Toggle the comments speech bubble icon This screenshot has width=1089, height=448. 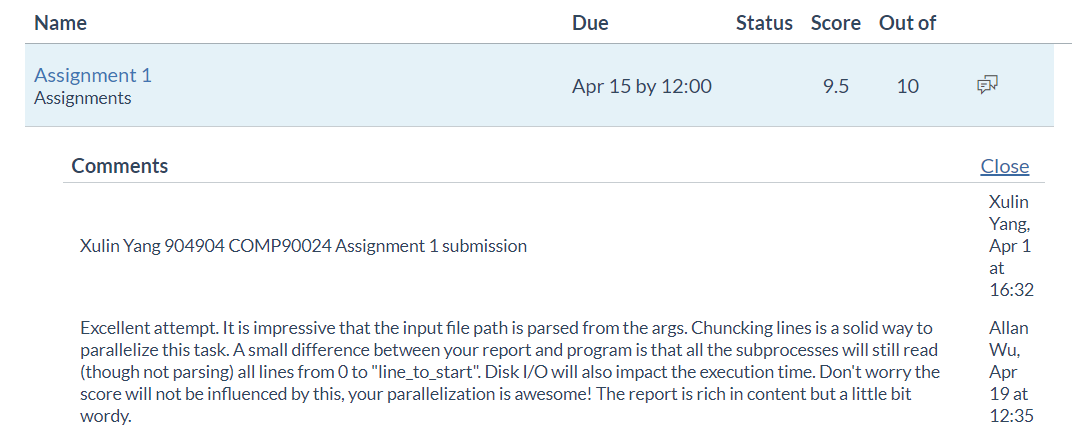[987, 86]
